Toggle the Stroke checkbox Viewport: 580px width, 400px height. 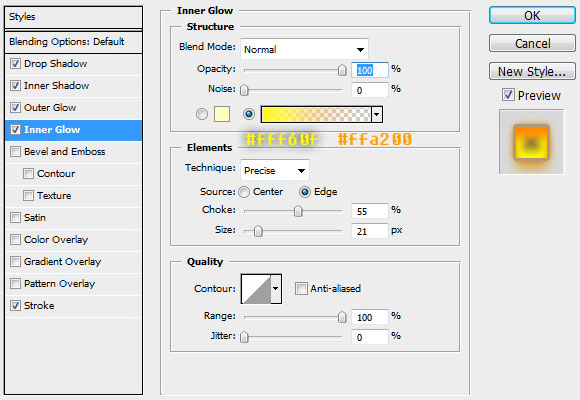pyautogui.click(x=15, y=306)
